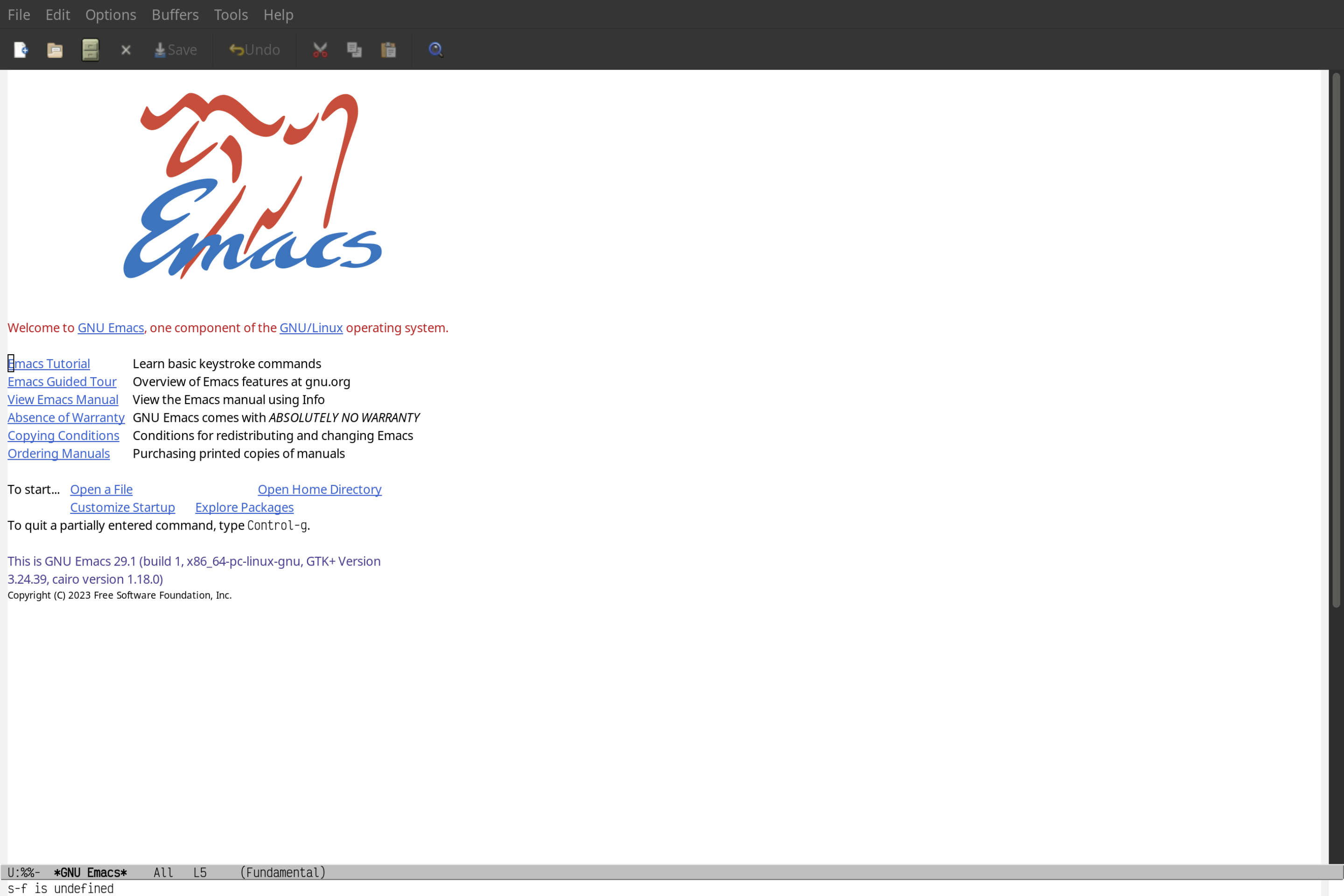
Task: Click the close buffer X icon
Action: click(x=125, y=49)
